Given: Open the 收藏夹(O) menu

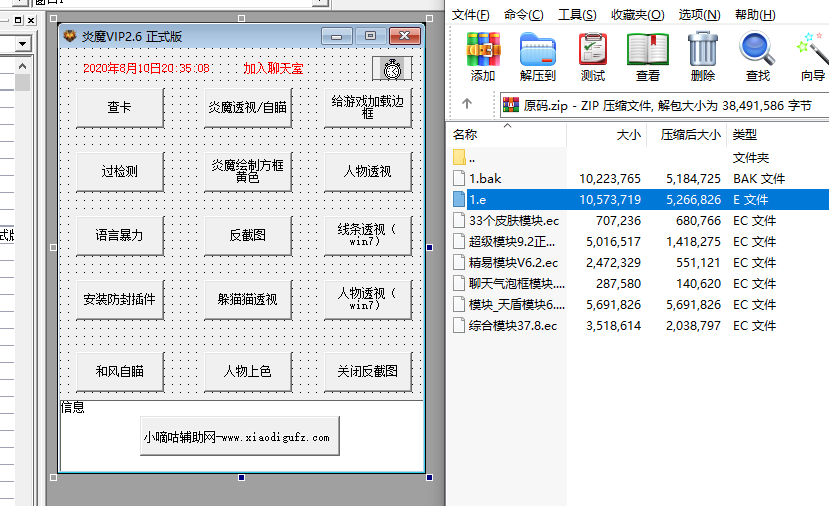Looking at the screenshot, I should (x=638, y=15).
